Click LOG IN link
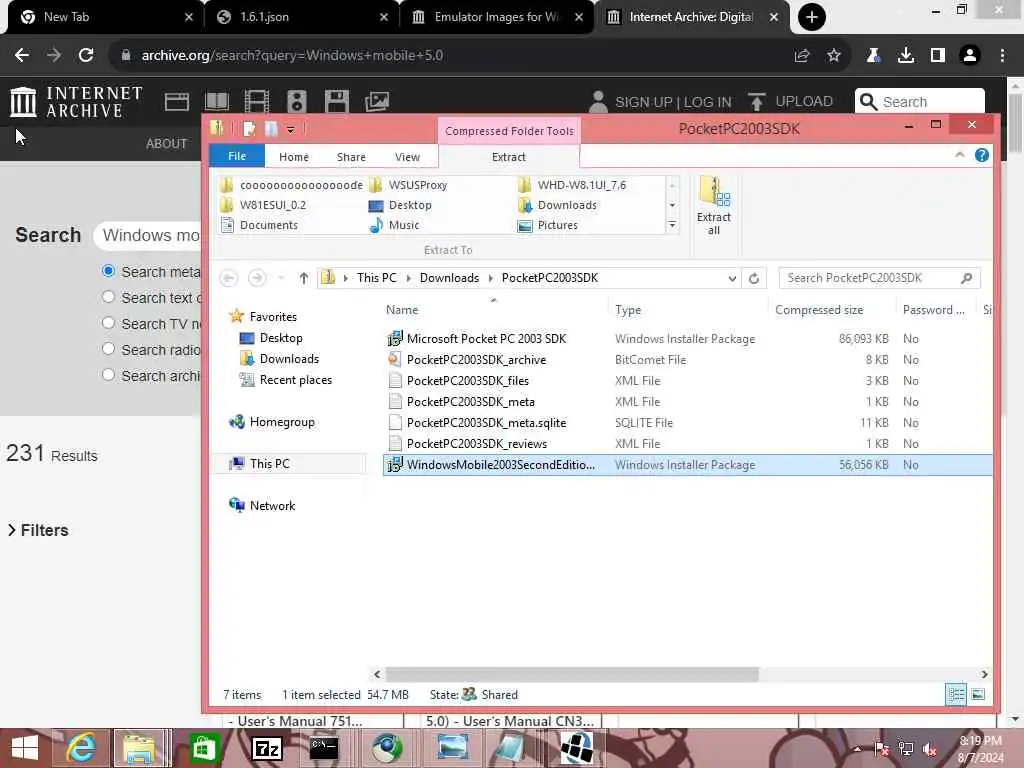Image resolution: width=1024 pixels, height=768 pixels. click(707, 102)
